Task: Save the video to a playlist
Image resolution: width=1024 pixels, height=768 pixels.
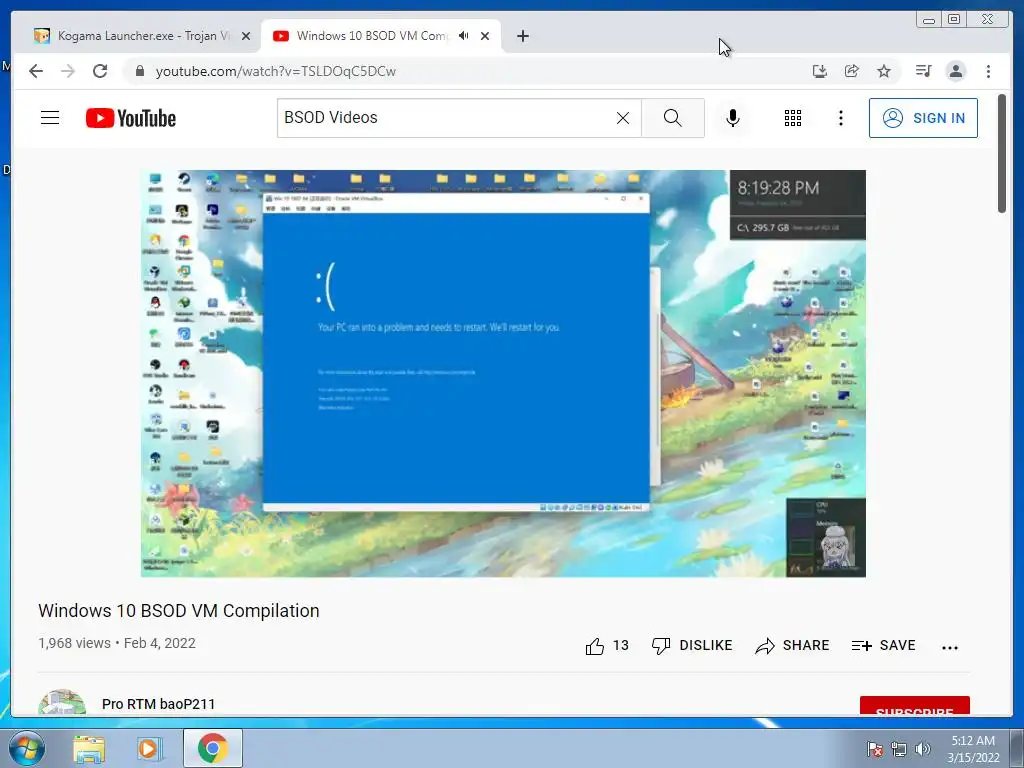Action: [884, 646]
